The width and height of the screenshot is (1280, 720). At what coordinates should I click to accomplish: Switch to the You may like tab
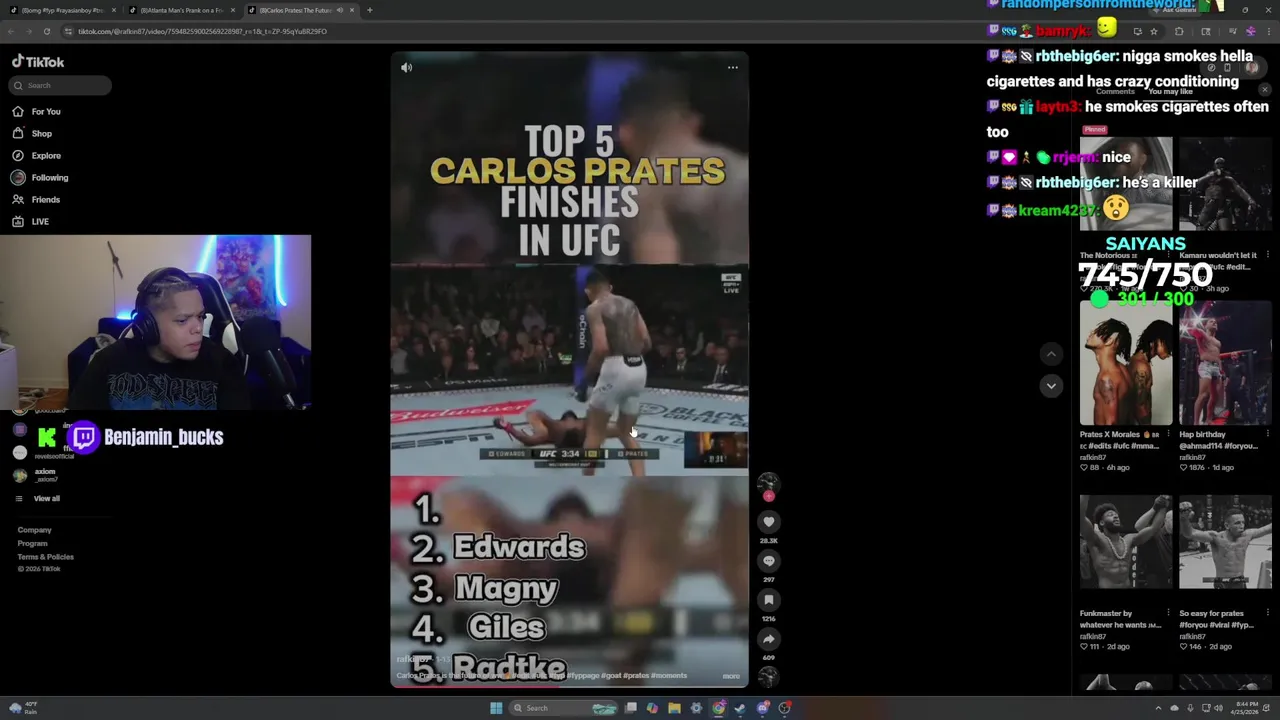(x=1170, y=91)
